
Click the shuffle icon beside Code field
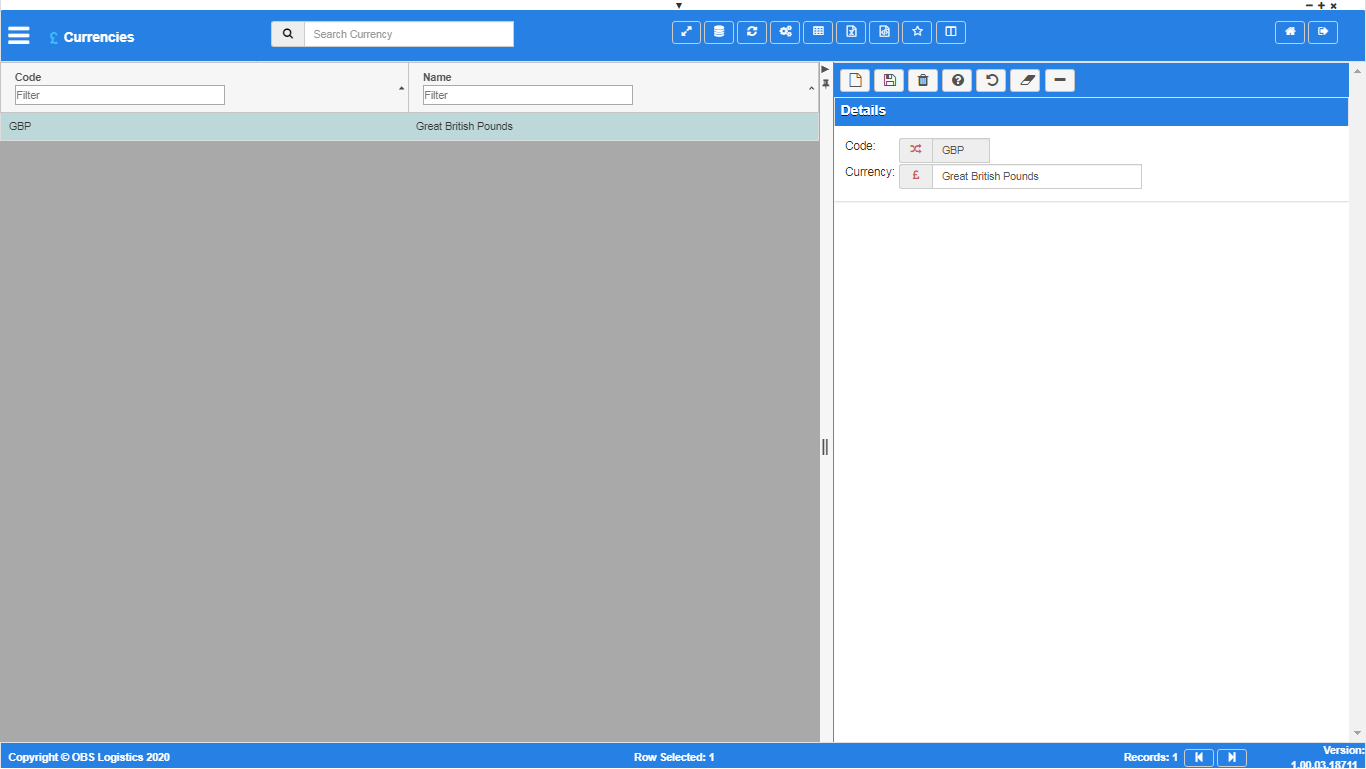point(916,150)
